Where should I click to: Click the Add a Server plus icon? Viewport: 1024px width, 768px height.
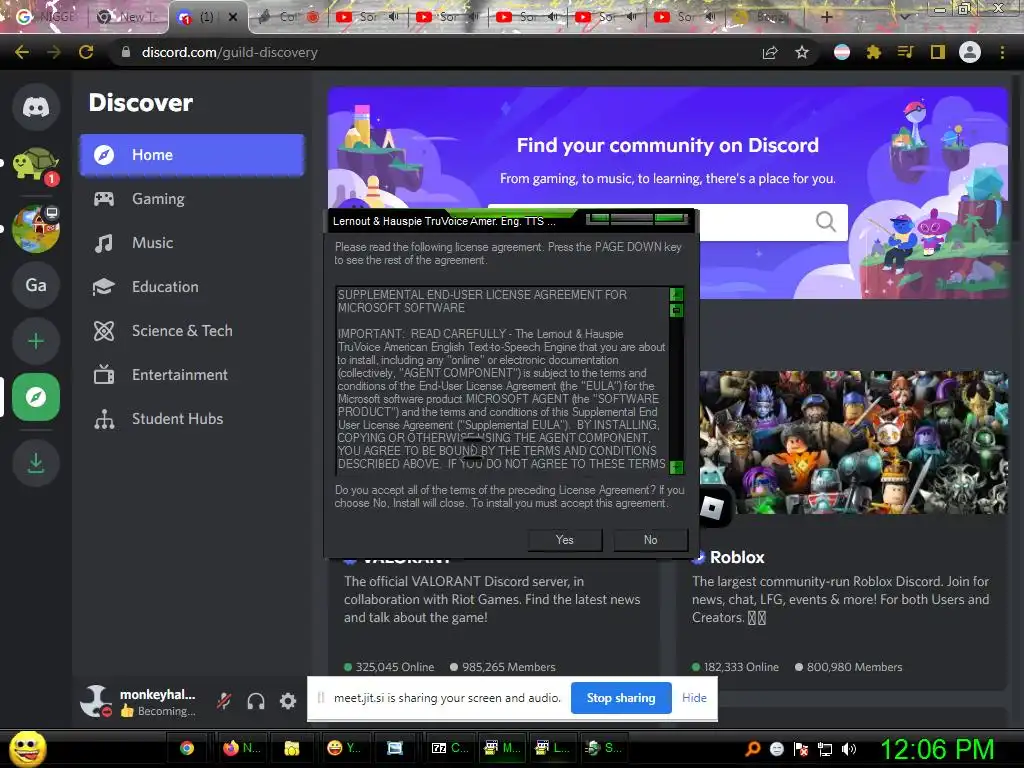(x=36, y=341)
